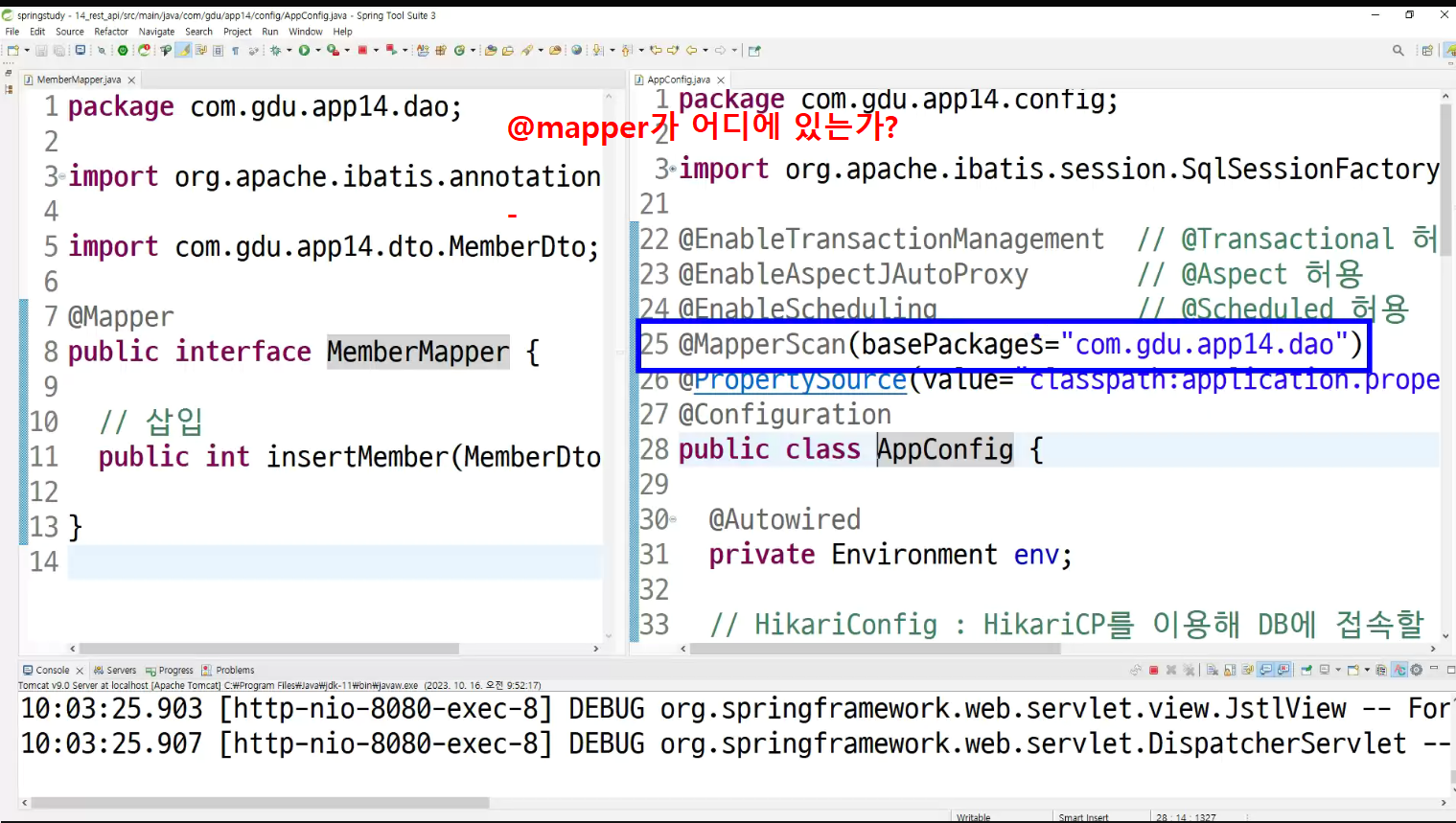Toggle console Scroll Lock button

[x=1230, y=670]
